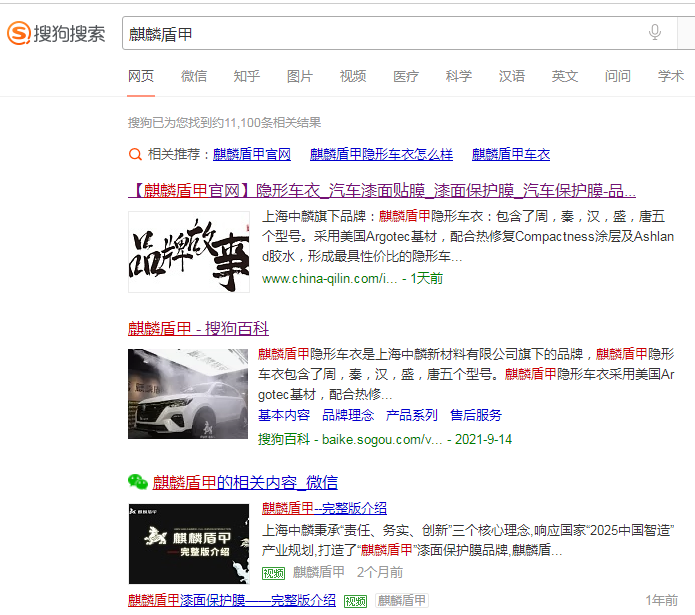Click the orange magnifier icon beside 相关推荐
The image size is (695, 615).
coord(135,154)
